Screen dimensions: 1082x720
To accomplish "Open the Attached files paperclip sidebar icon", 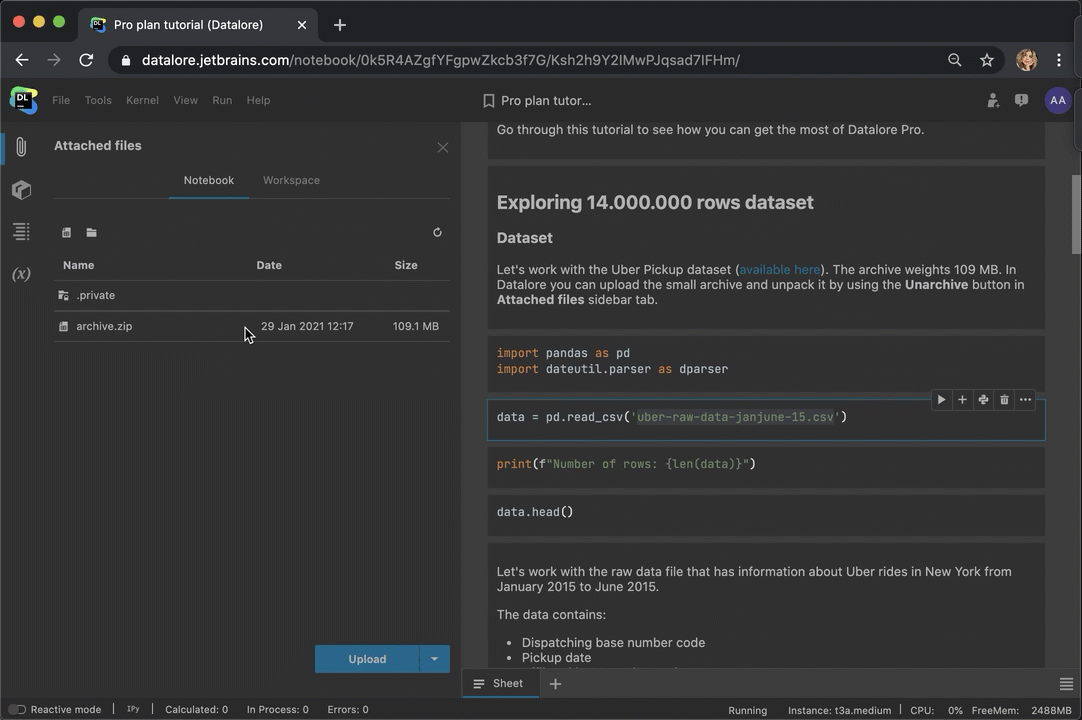I will pos(21,146).
